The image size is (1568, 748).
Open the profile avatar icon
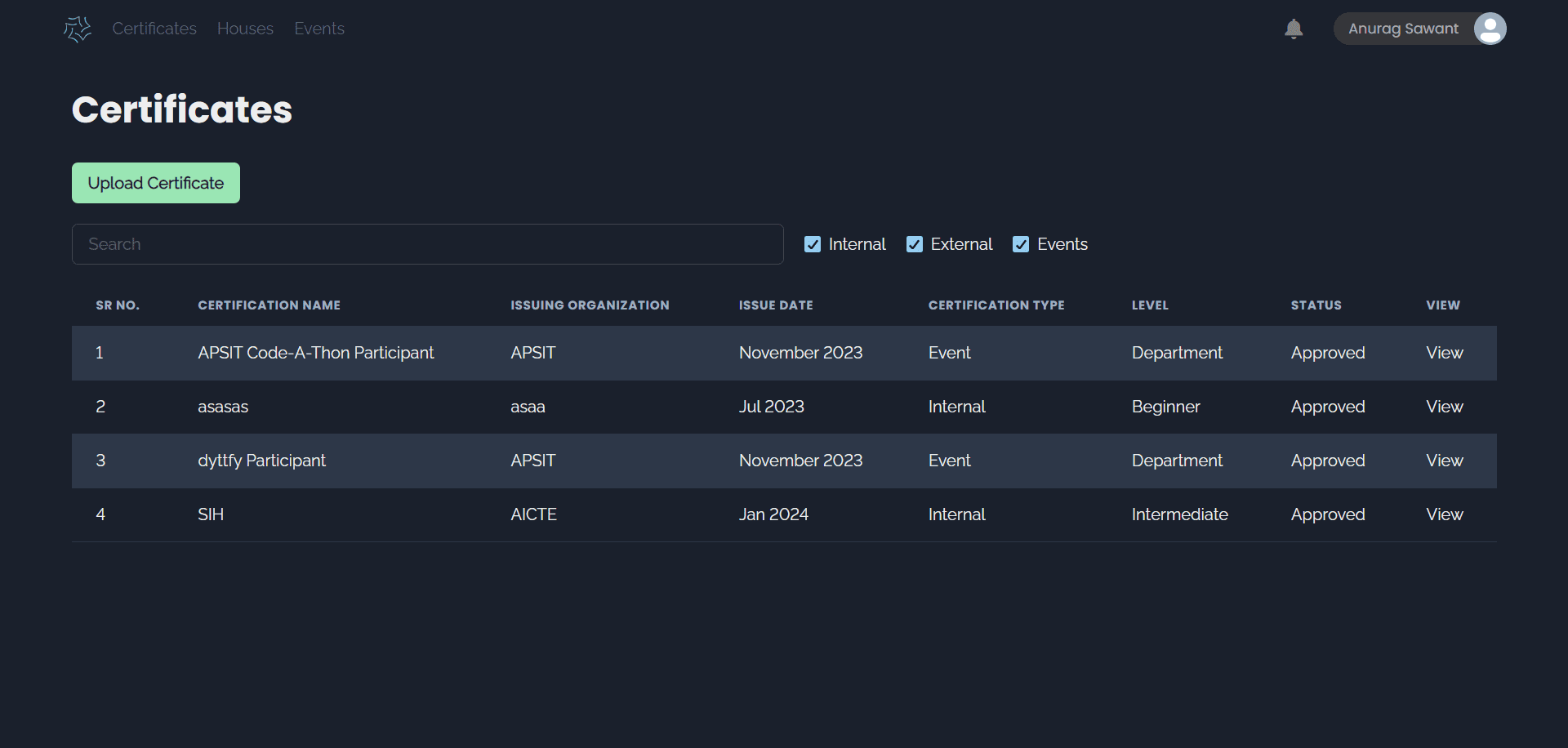click(1489, 29)
